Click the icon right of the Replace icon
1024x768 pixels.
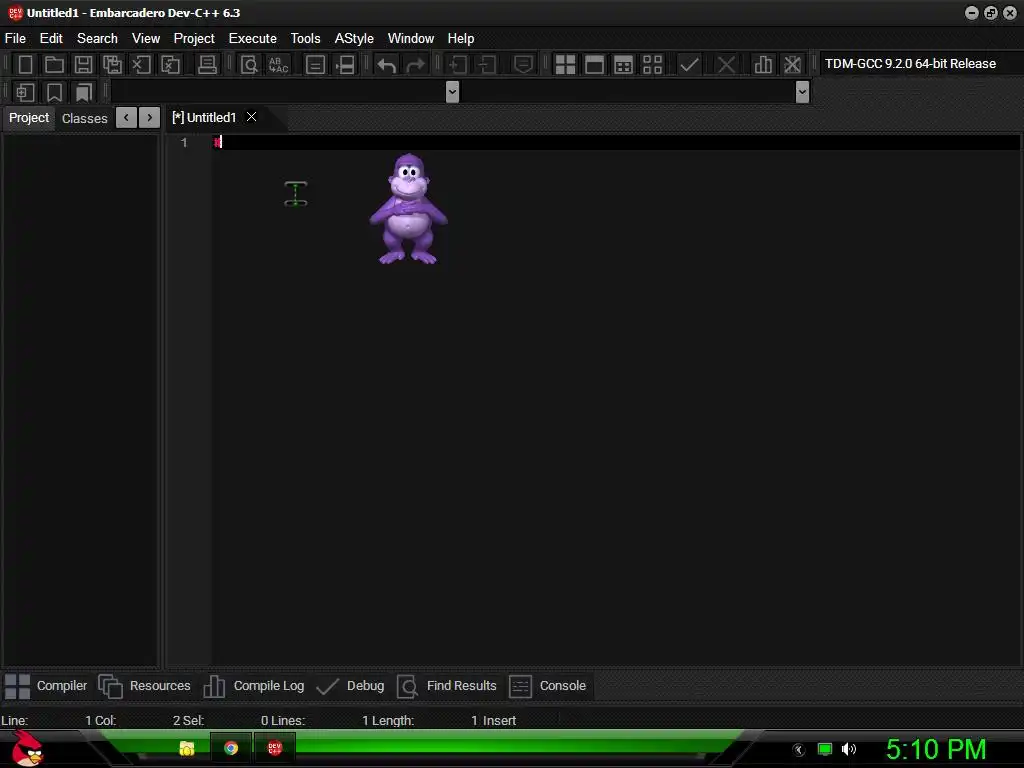[315, 64]
